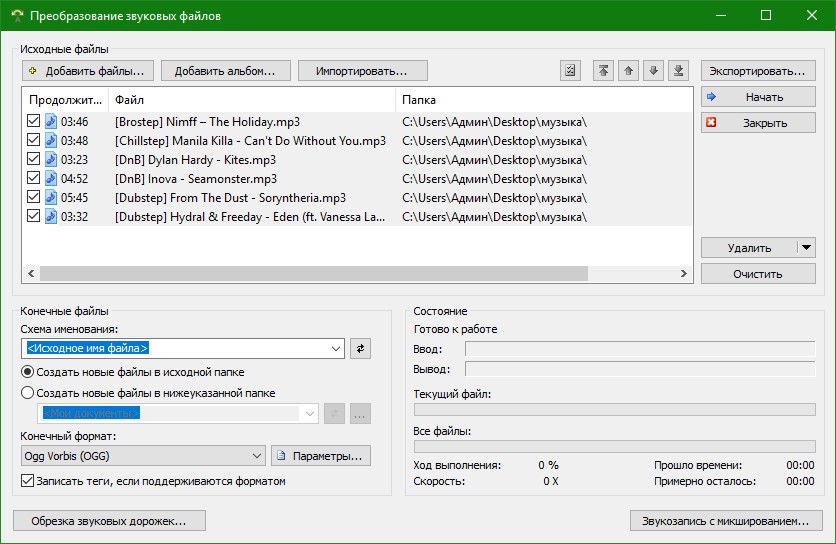Click 'Закрыть' button
Image resolution: width=836 pixels, height=544 pixels.
click(758, 123)
